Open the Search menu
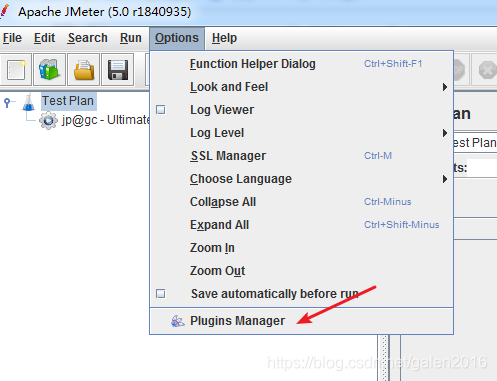 [88, 38]
